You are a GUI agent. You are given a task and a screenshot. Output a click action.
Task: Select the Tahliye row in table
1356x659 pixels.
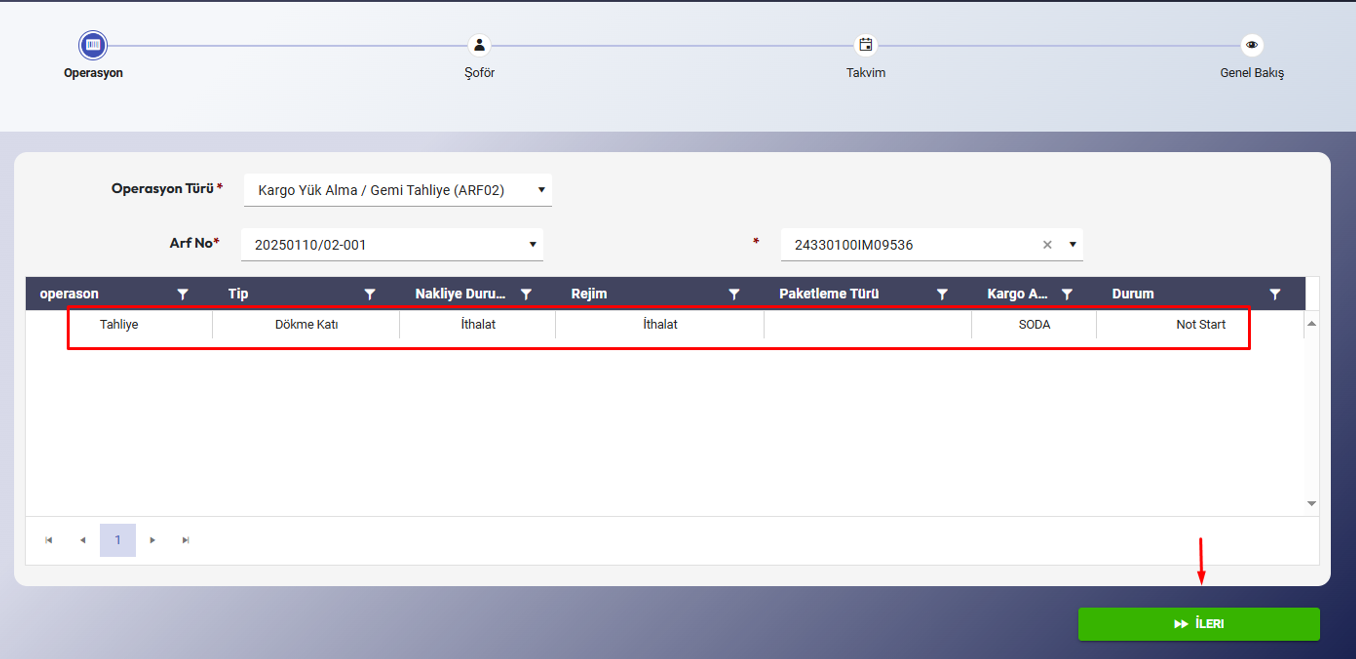(x=119, y=325)
